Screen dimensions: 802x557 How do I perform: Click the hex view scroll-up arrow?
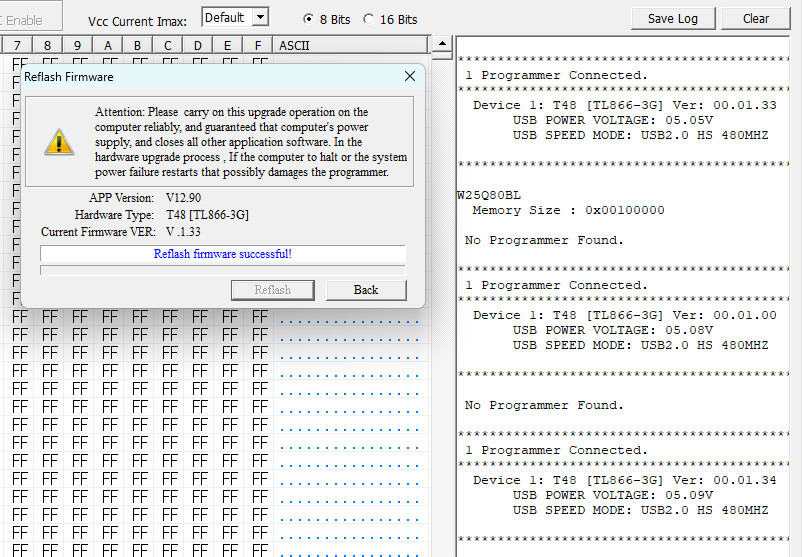click(x=442, y=43)
